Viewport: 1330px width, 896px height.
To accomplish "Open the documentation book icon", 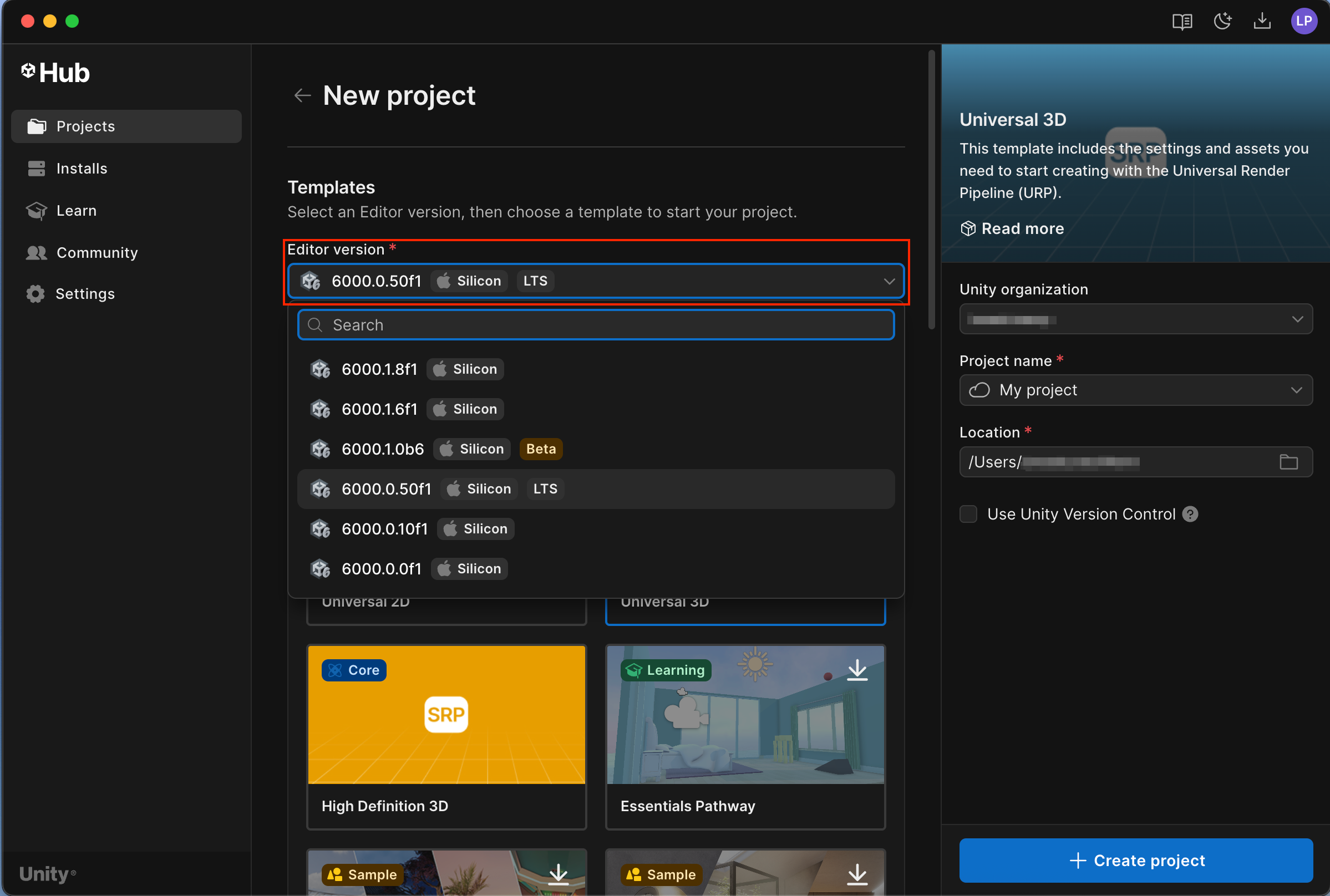I will [x=1181, y=22].
